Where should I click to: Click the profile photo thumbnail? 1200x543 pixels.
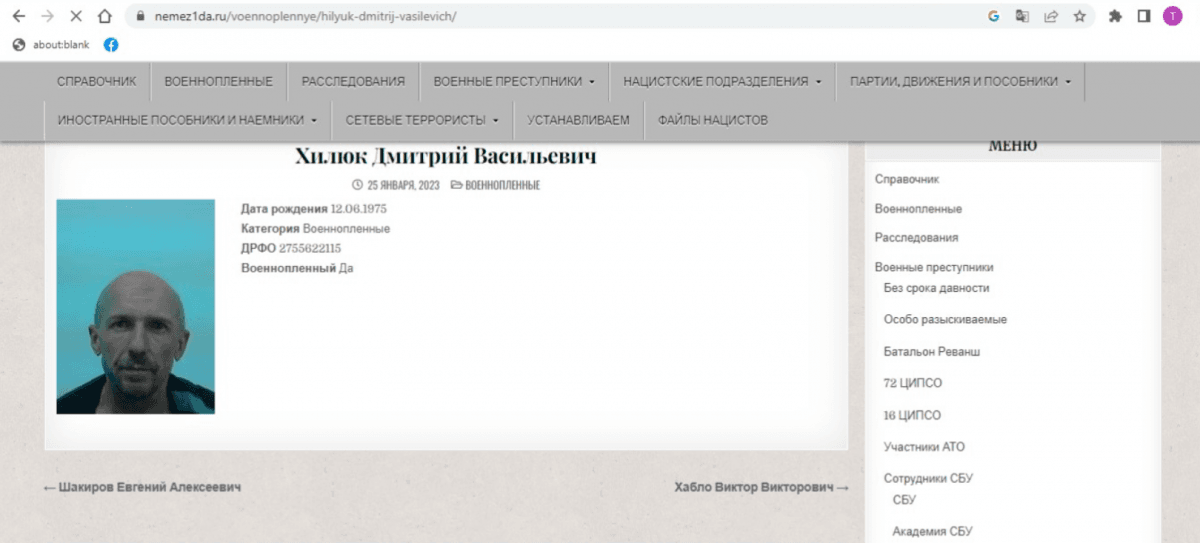136,306
